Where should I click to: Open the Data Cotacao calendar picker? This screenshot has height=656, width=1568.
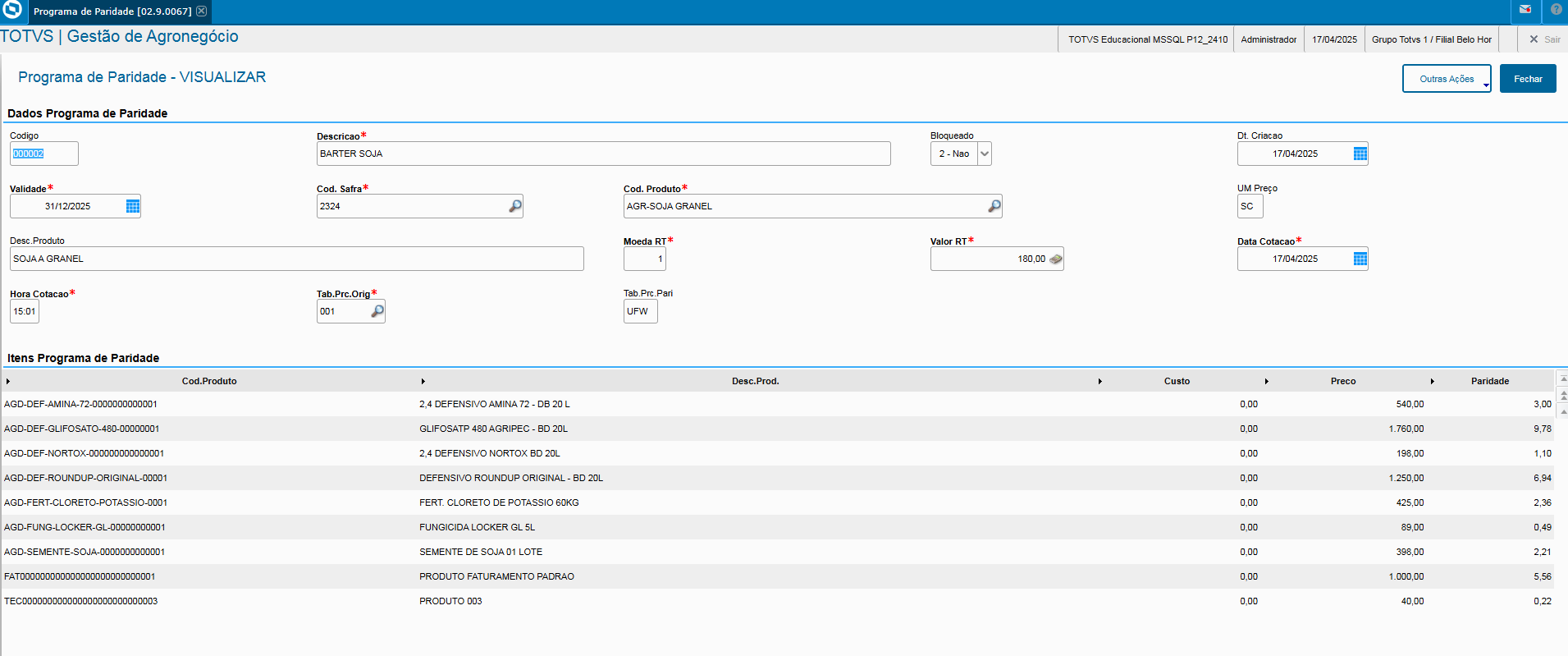[x=1360, y=259]
